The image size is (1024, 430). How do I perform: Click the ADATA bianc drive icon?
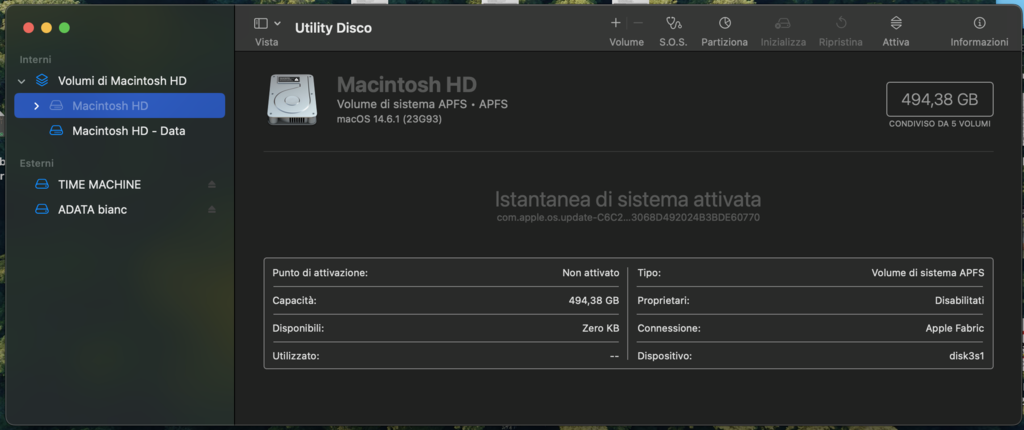click(42, 210)
